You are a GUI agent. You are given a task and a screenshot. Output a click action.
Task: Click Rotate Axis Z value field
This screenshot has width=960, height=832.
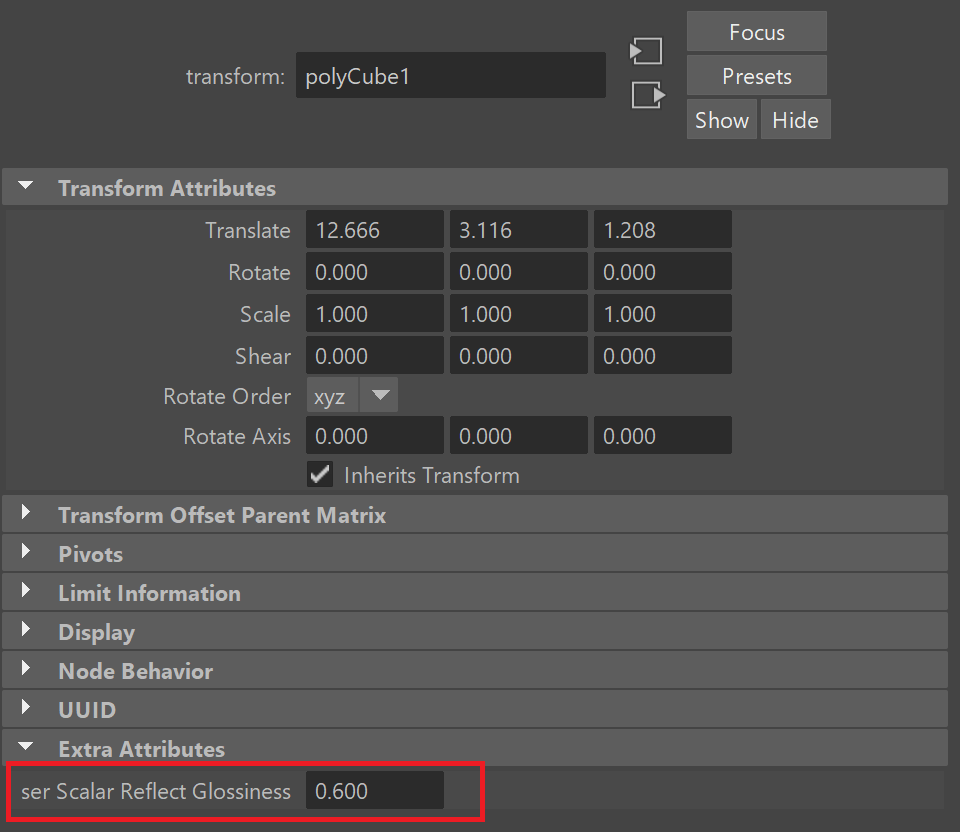tap(662, 436)
